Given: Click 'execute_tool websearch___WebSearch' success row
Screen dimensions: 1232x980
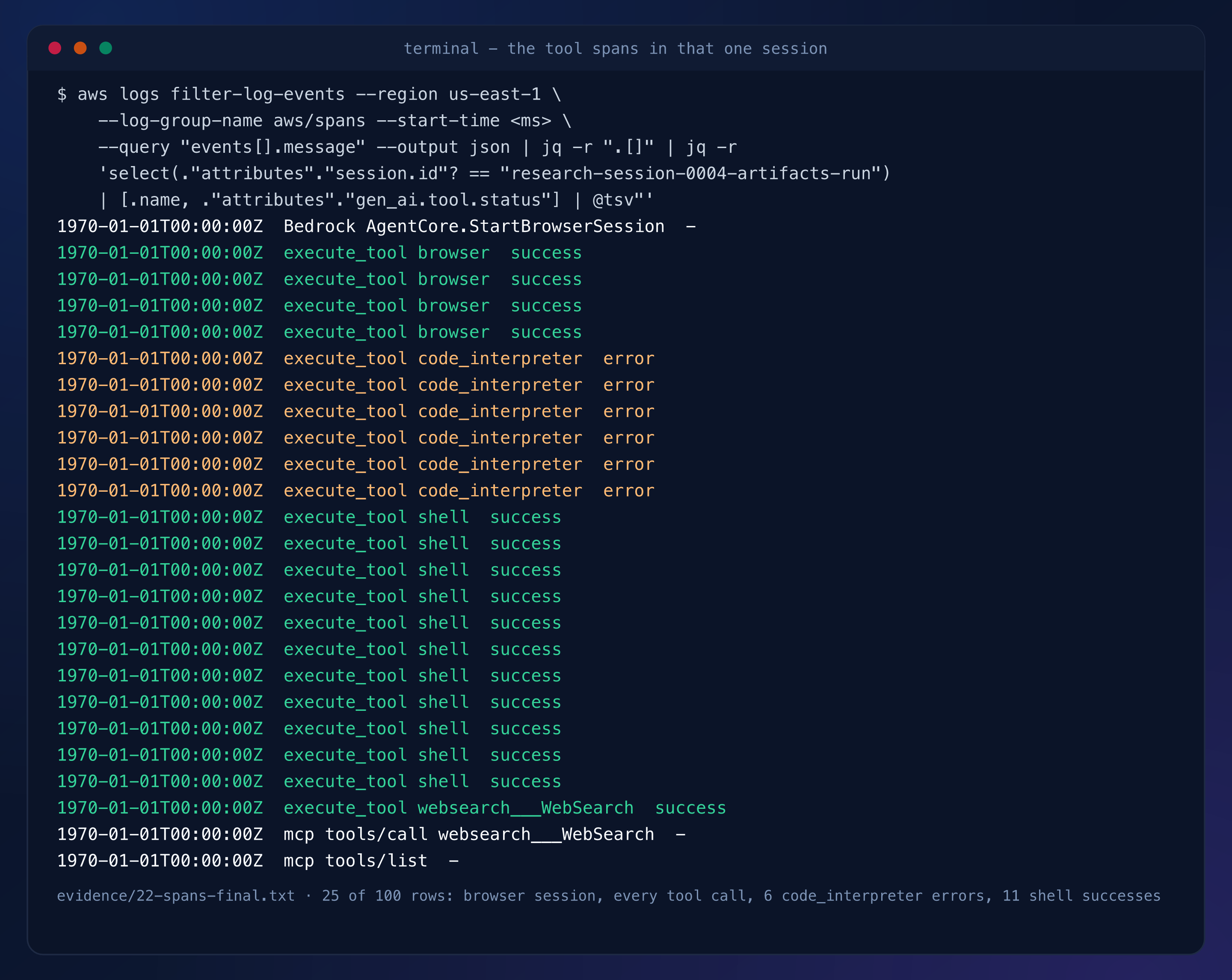Looking at the screenshot, I should (x=391, y=808).
